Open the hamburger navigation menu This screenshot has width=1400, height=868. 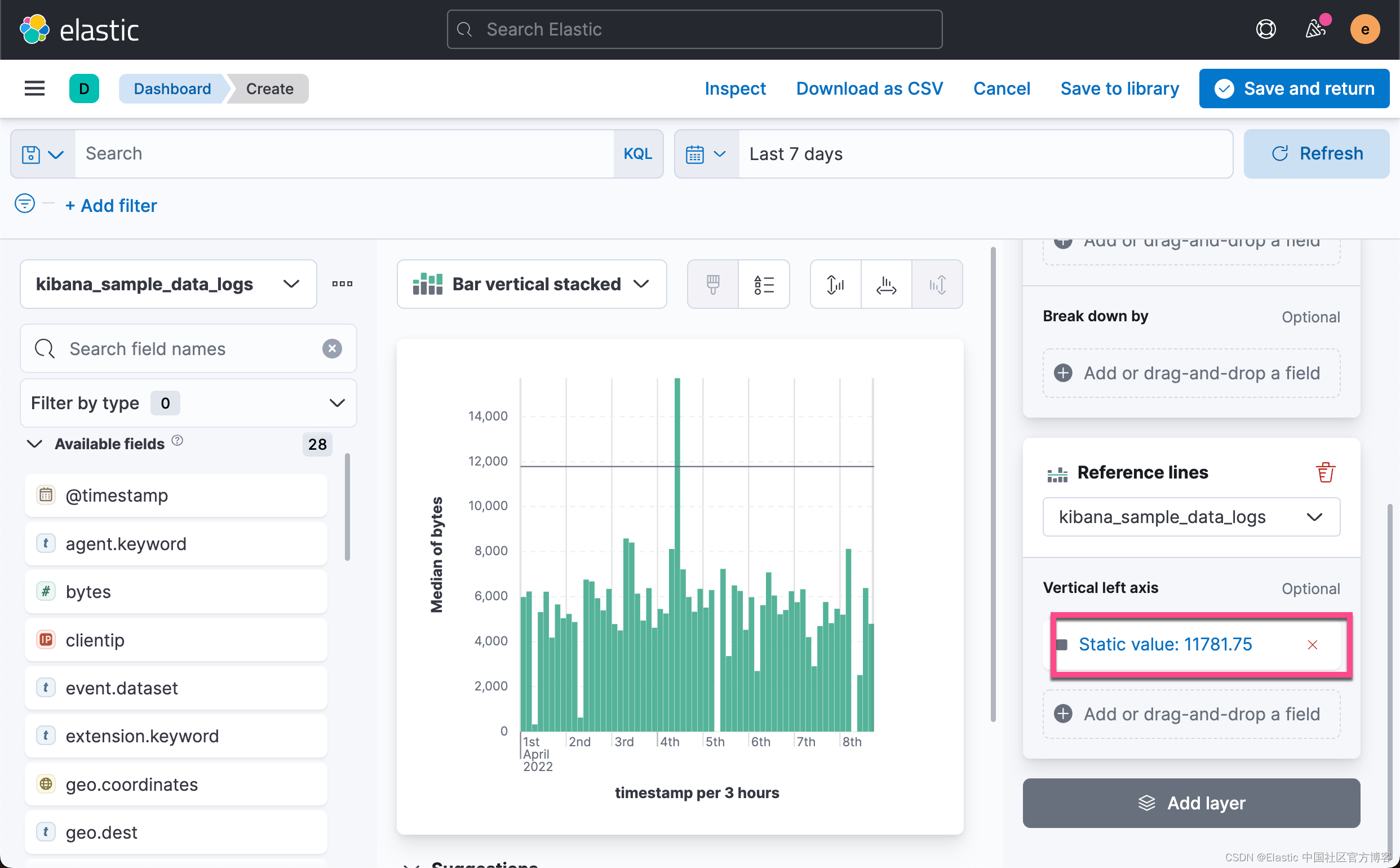(x=34, y=88)
